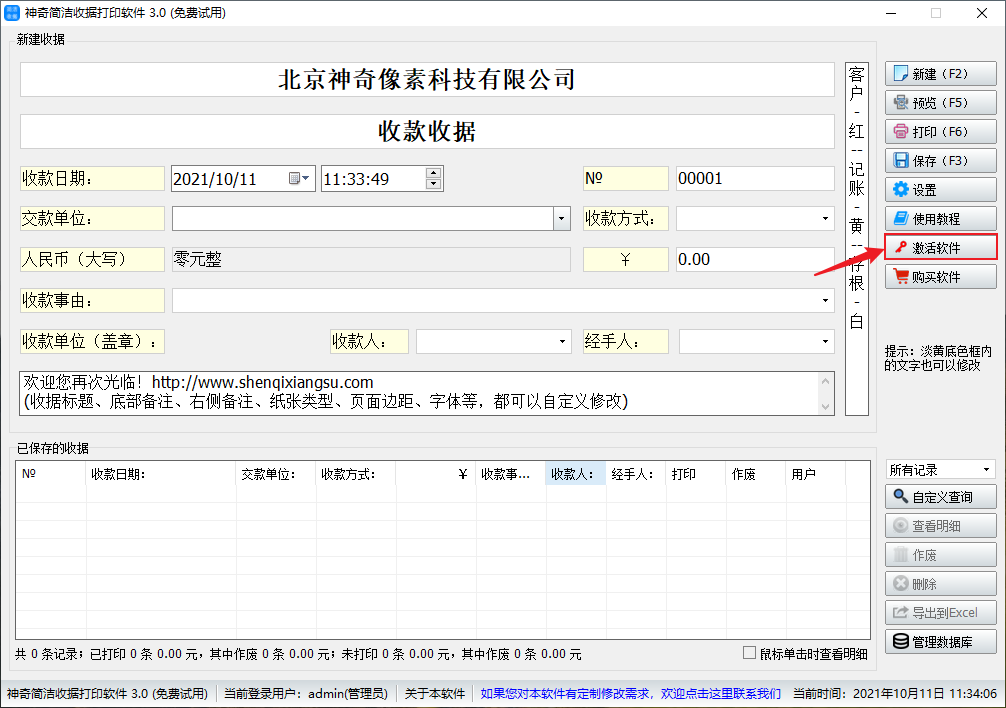Enable 鼠标单击时查看明细 checkbox
This screenshot has height=708, width=1006.
(749, 653)
